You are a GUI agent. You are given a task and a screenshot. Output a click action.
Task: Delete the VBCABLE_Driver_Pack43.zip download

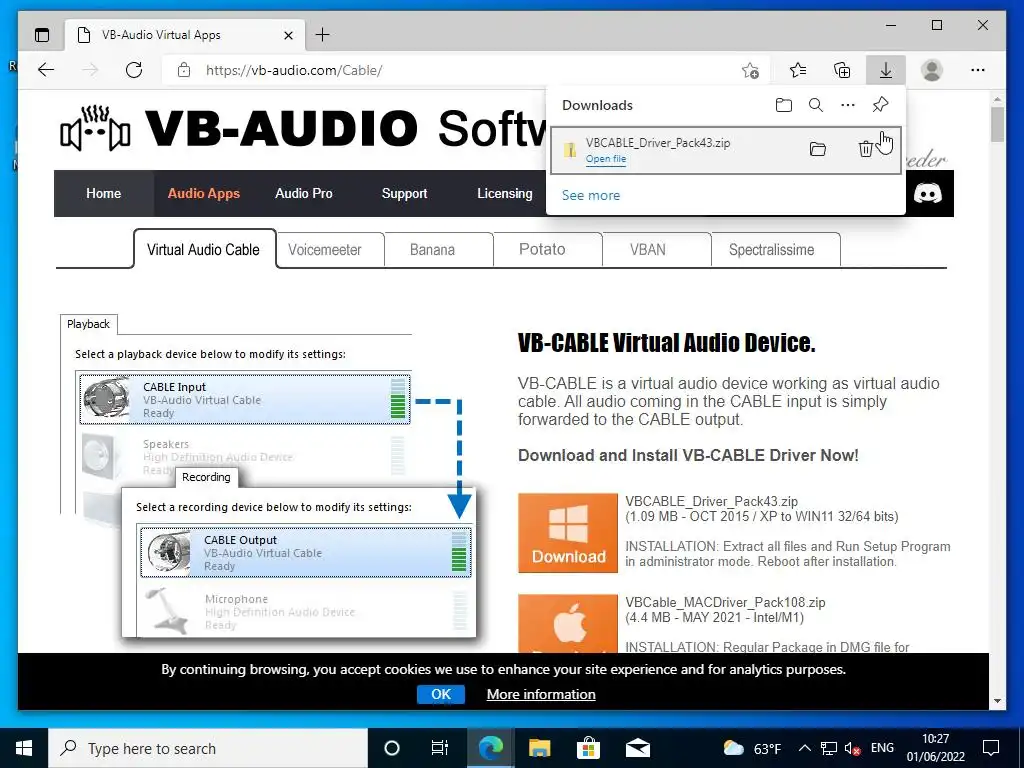click(865, 150)
